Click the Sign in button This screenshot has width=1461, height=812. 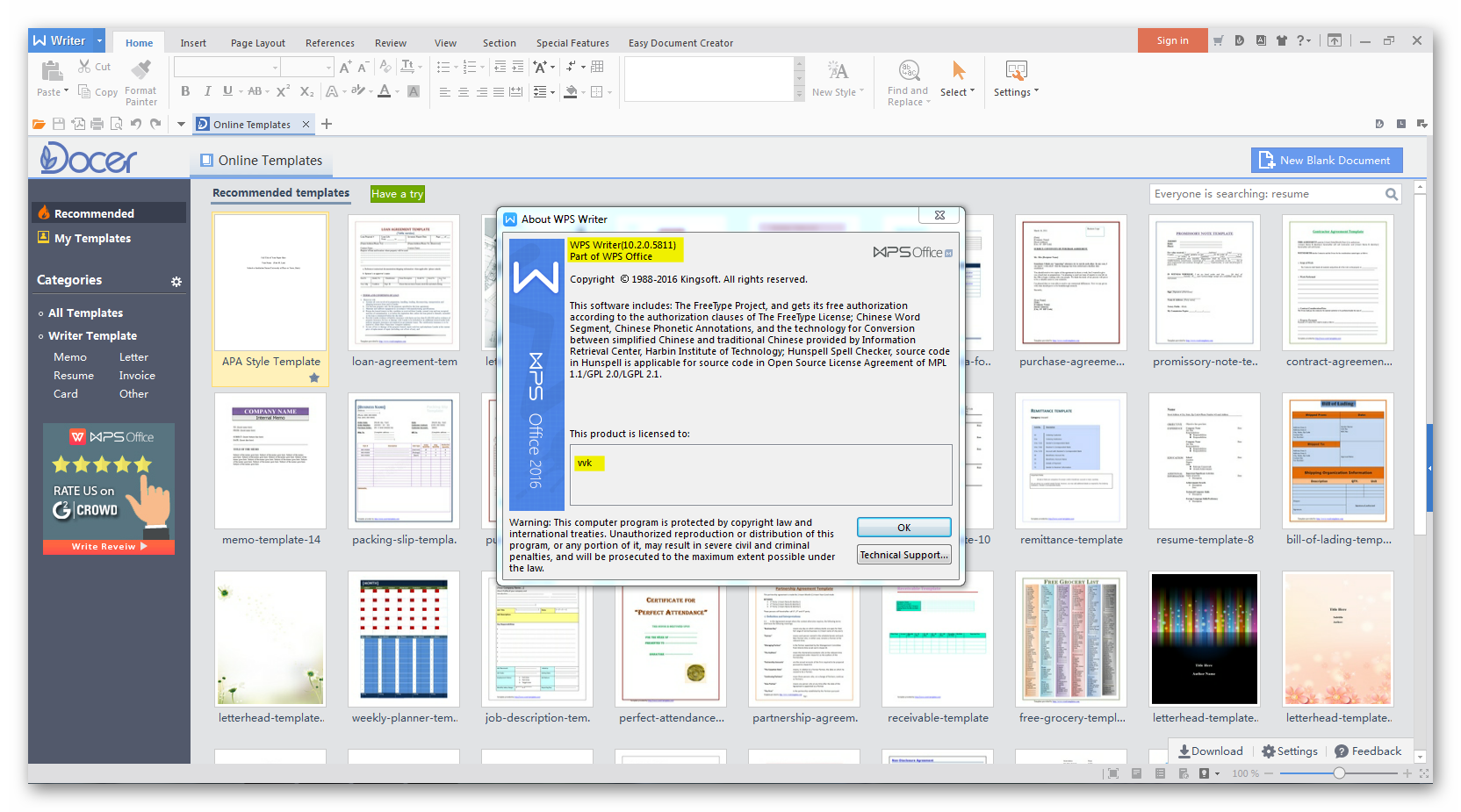point(1172,40)
